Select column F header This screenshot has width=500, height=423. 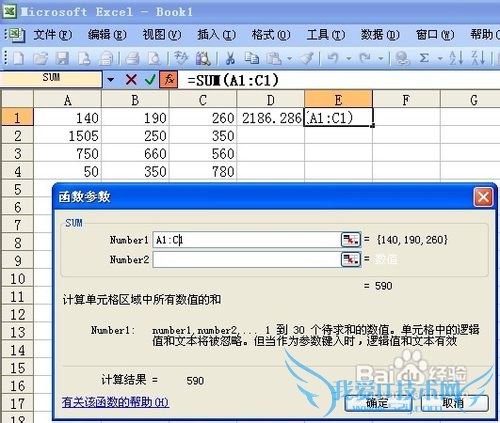(x=406, y=100)
